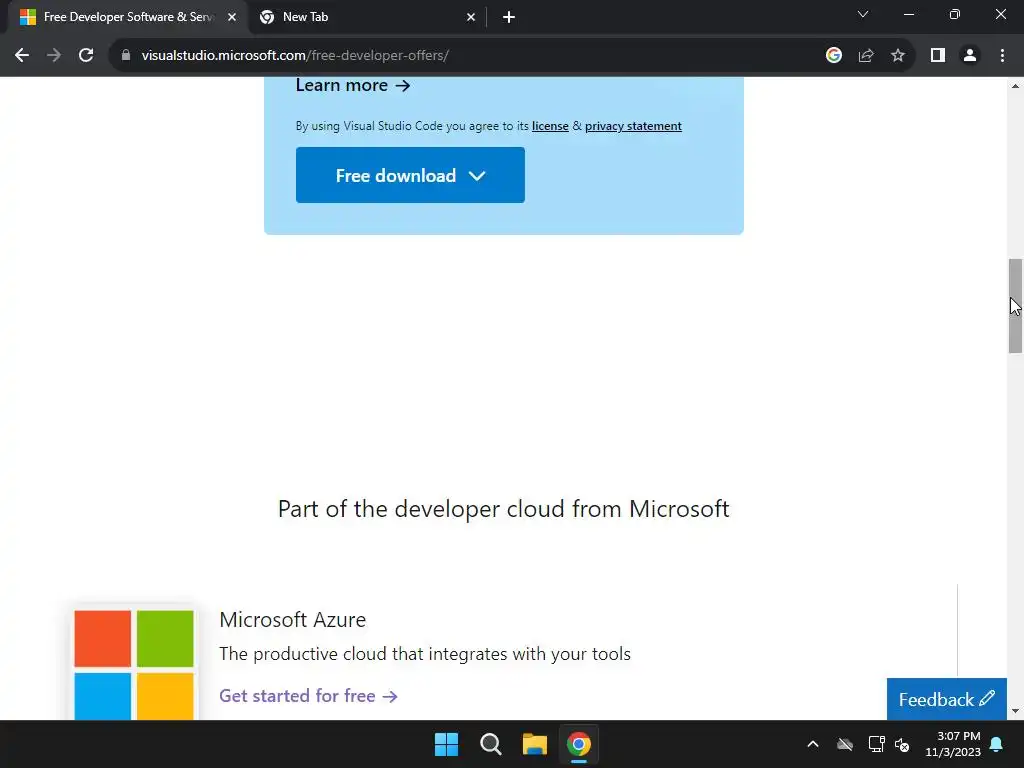Open the network display tray icon
This screenshot has width=1024, height=768.
(x=876, y=744)
